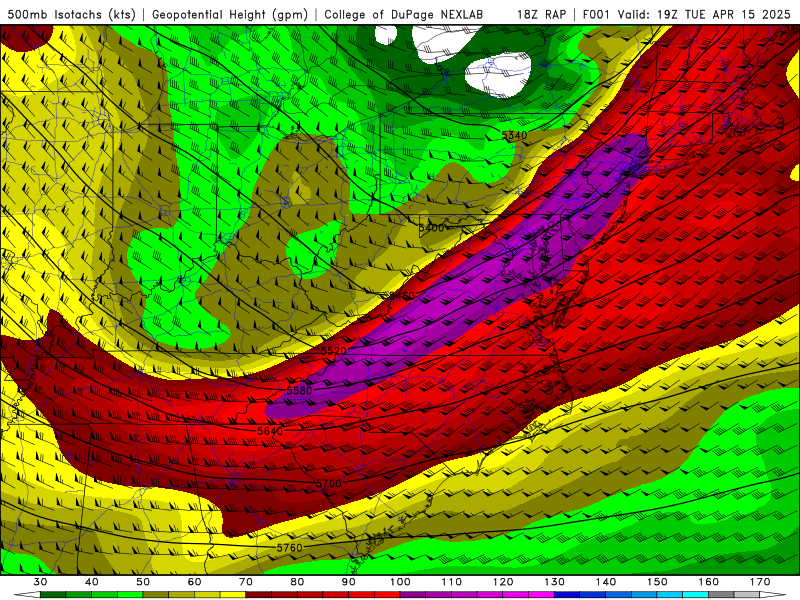Click the 70 value on the legend scale
This screenshot has width=800, height=600.
pyautogui.click(x=246, y=582)
